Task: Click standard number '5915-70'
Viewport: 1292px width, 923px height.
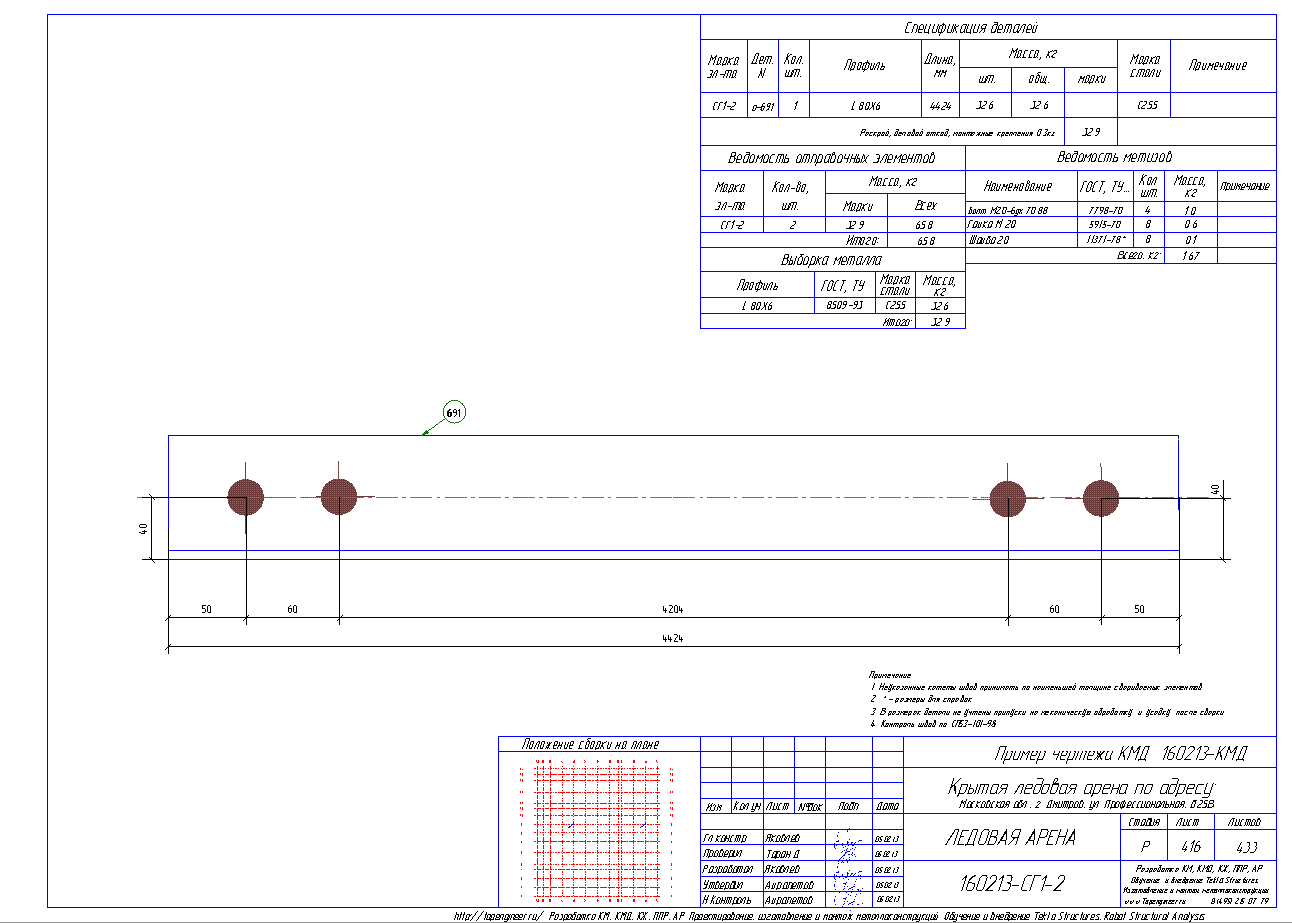Action: click(1105, 225)
